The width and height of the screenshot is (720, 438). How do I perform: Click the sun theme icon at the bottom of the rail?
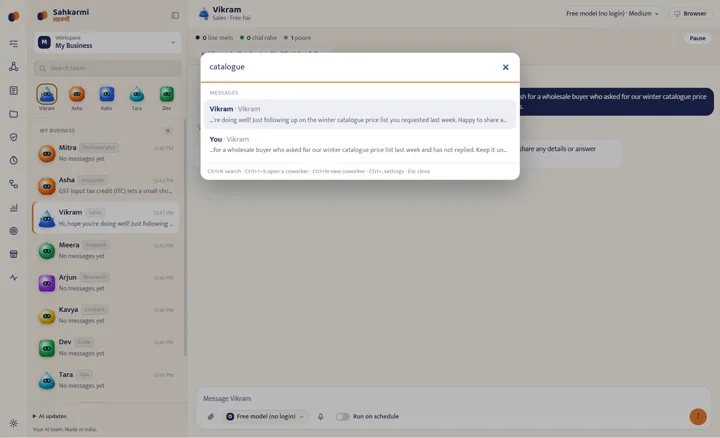(x=14, y=423)
